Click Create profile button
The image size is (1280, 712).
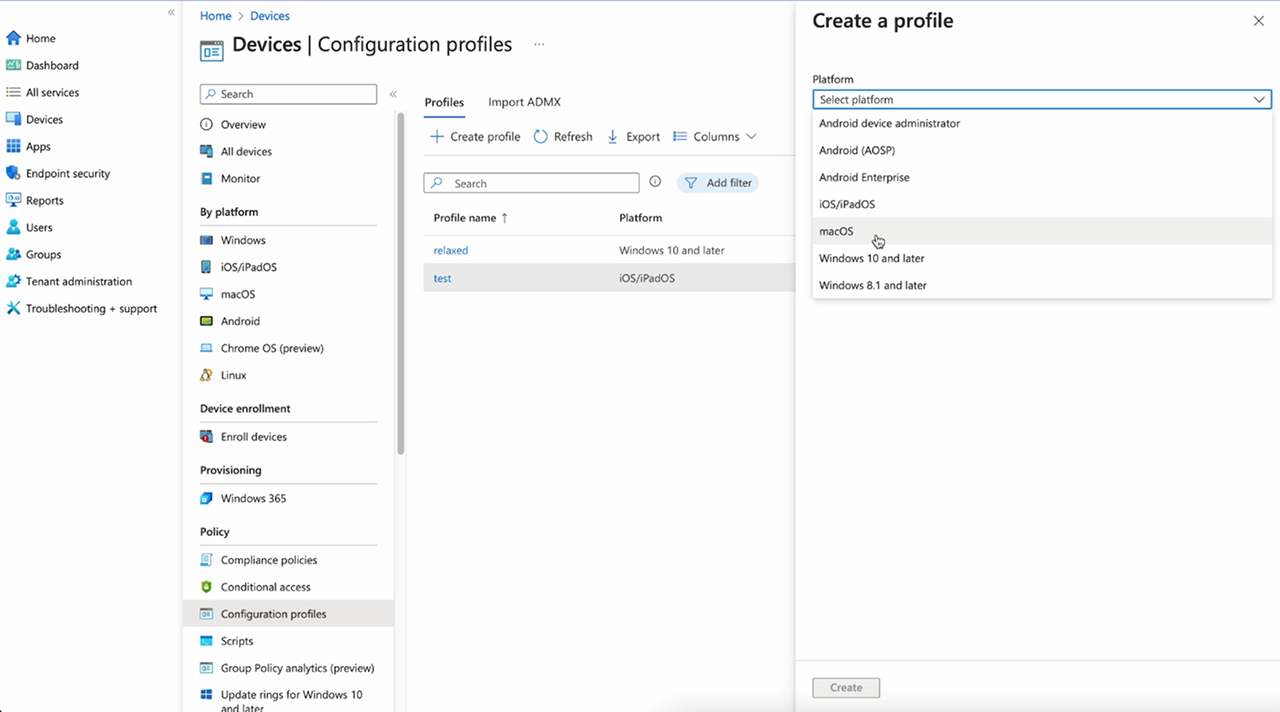(475, 137)
